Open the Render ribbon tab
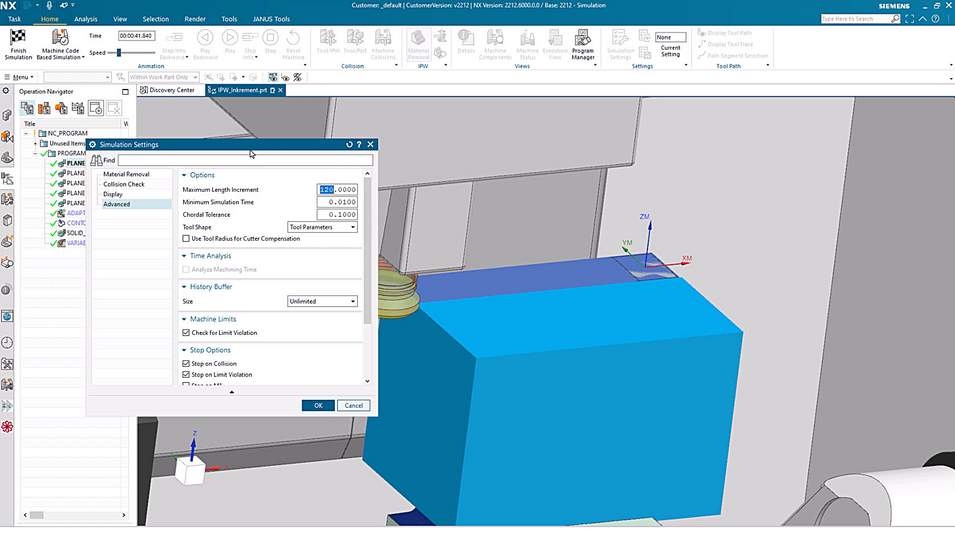955x535 pixels. pos(195,19)
